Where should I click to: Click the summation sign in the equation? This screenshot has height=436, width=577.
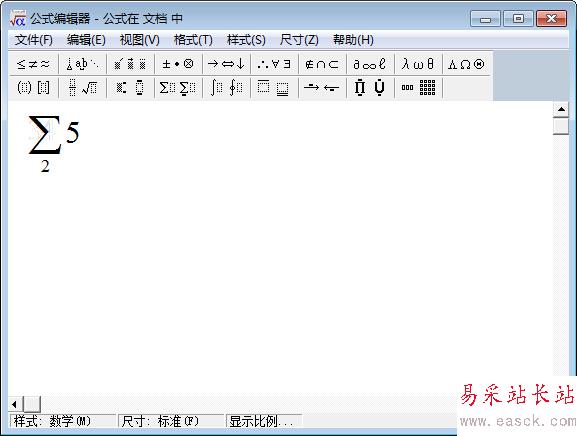45,135
